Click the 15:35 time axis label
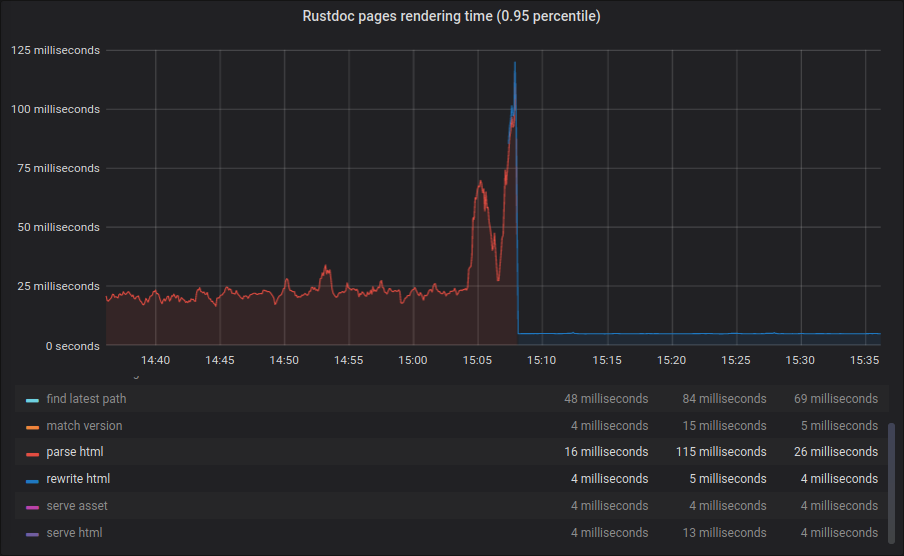904x556 pixels. [x=864, y=360]
